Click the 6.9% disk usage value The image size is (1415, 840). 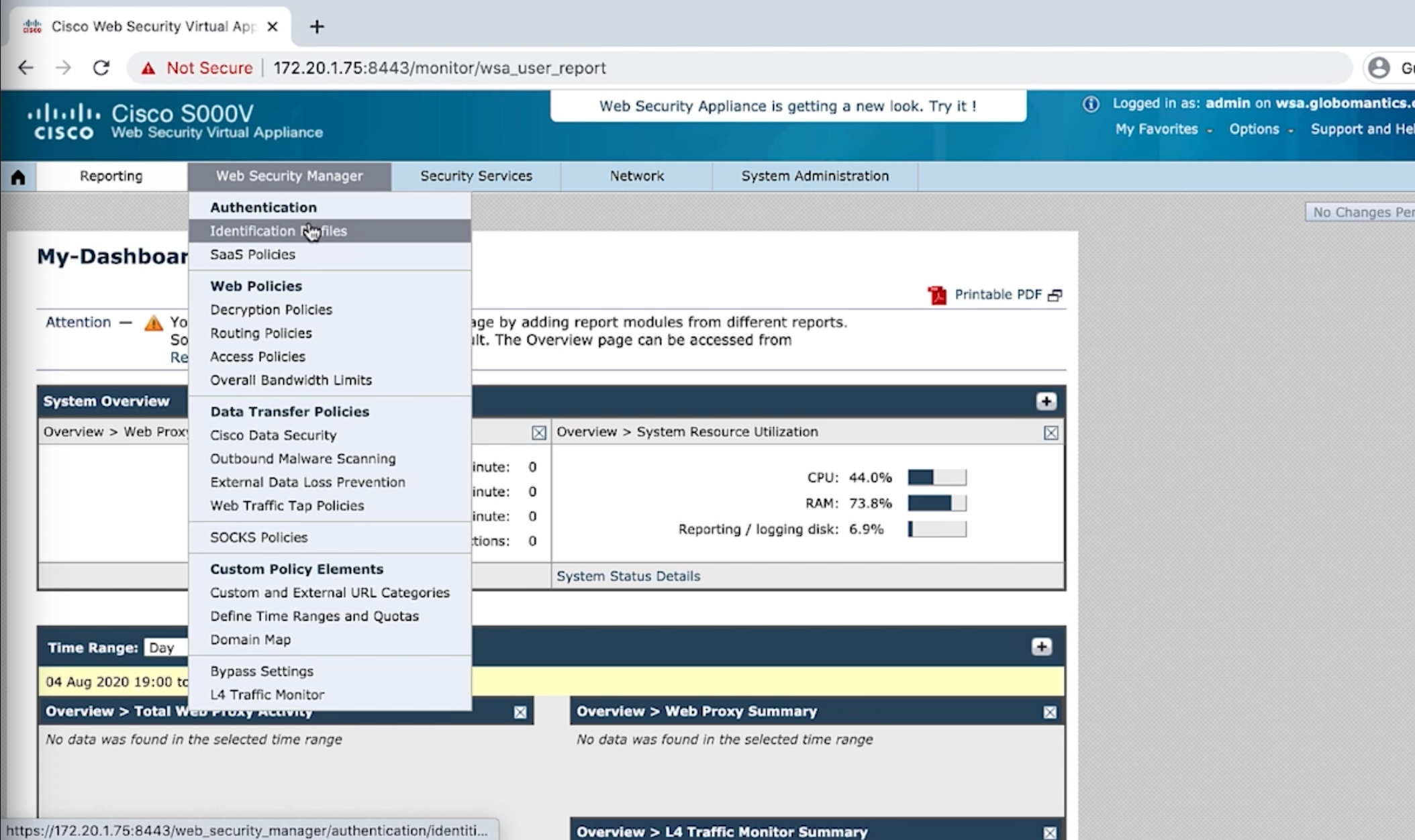click(866, 529)
